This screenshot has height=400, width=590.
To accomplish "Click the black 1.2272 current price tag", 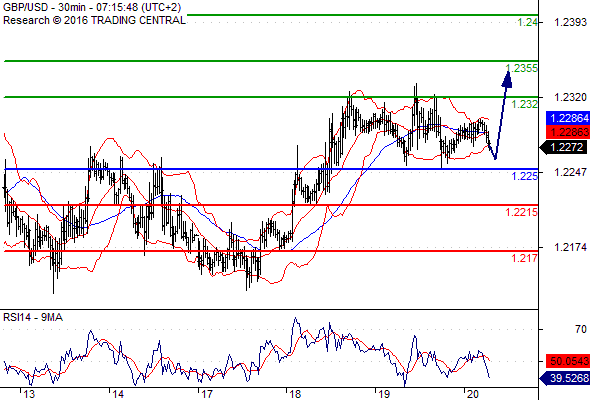I will (x=564, y=147).
